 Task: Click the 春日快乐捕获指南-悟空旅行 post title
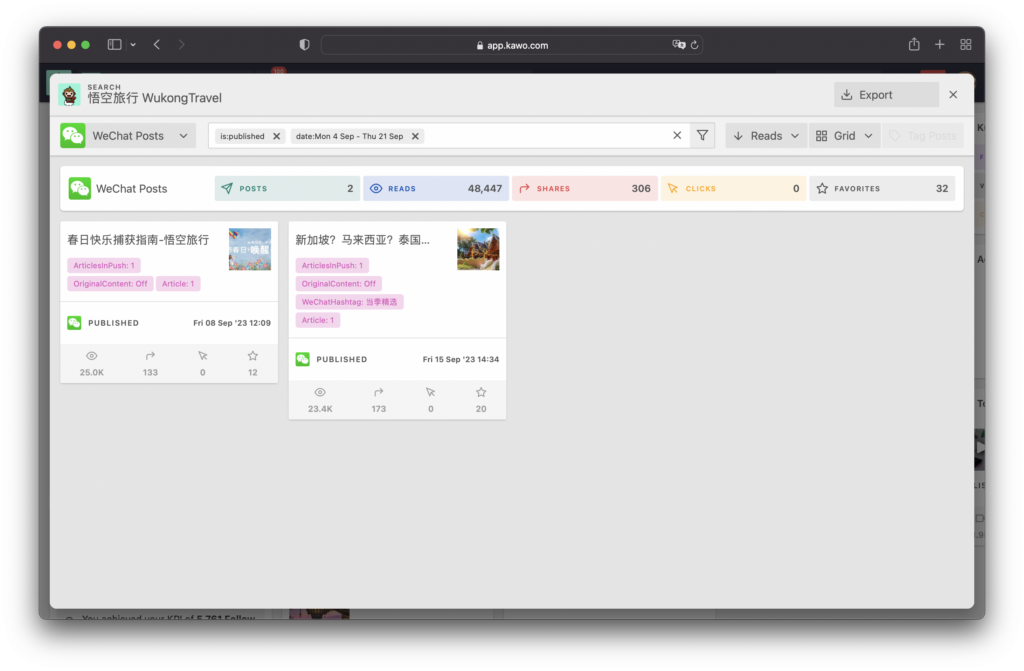point(138,240)
